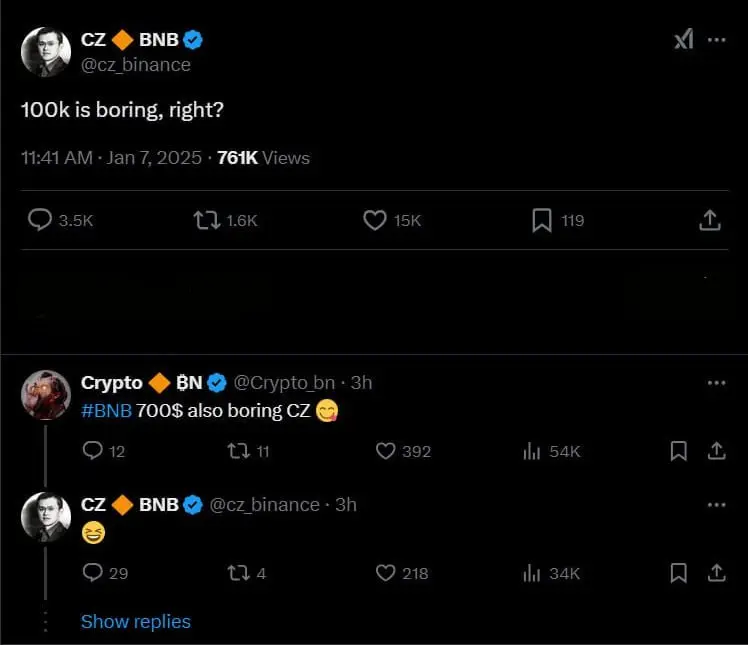
Task: Bookmark the main post with 119 bookmarks
Action: pyautogui.click(x=541, y=220)
